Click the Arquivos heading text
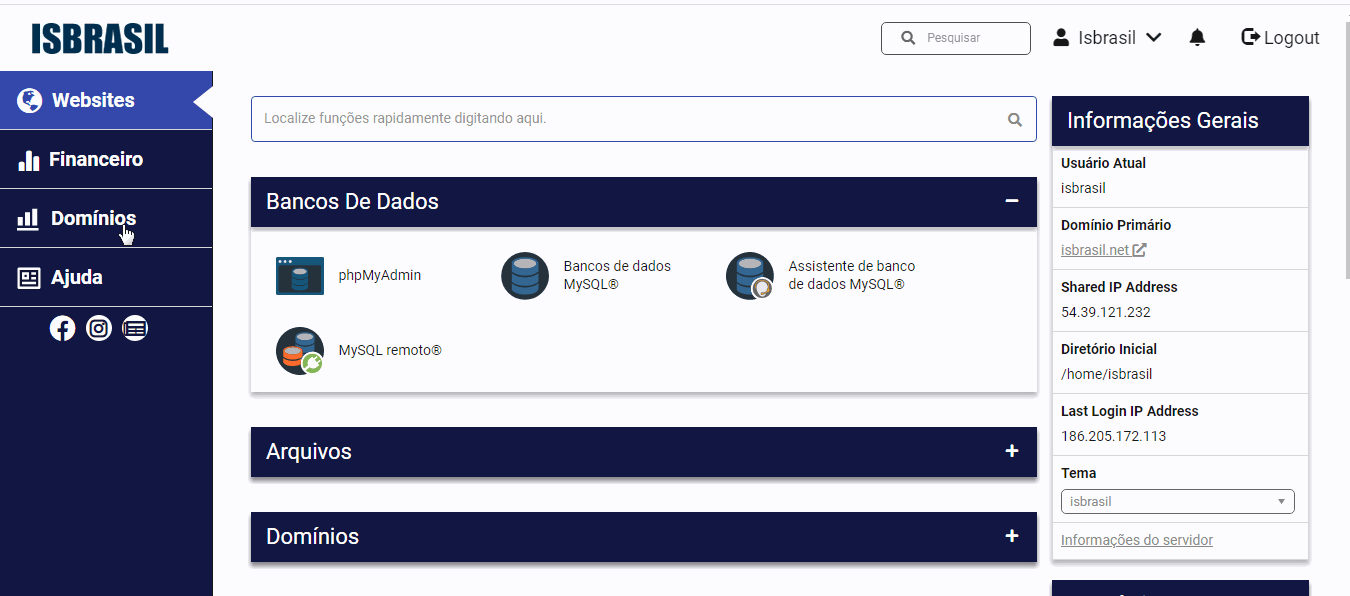 (x=309, y=452)
